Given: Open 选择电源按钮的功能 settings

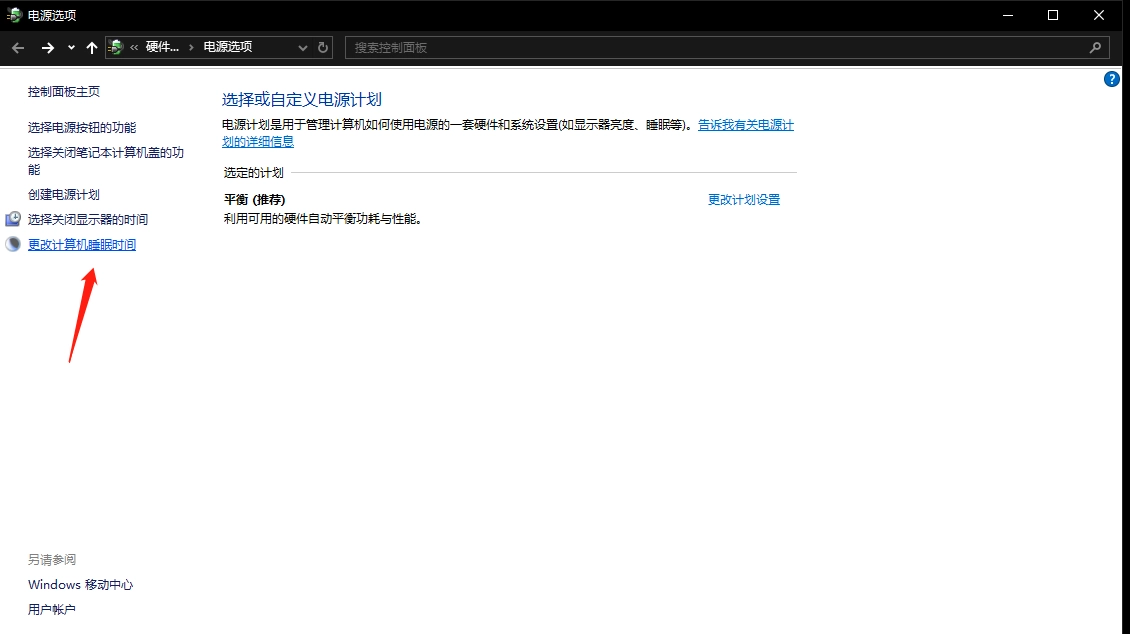Looking at the screenshot, I should pyautogui.click(x=82, y=128).
